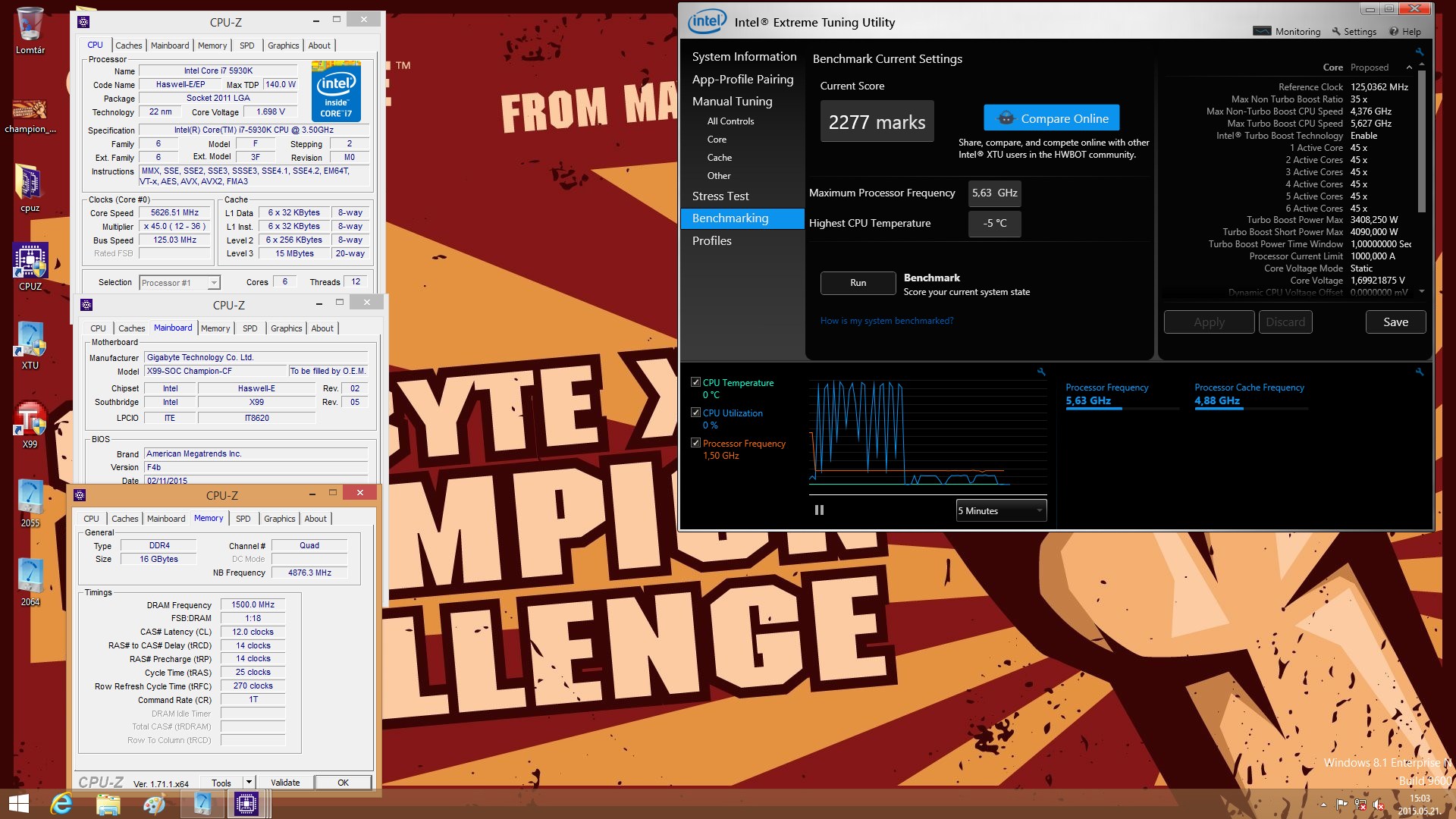Screen dimensions: 1456x819
Task: Click the Compare Online button
Action: point(1051,118)
